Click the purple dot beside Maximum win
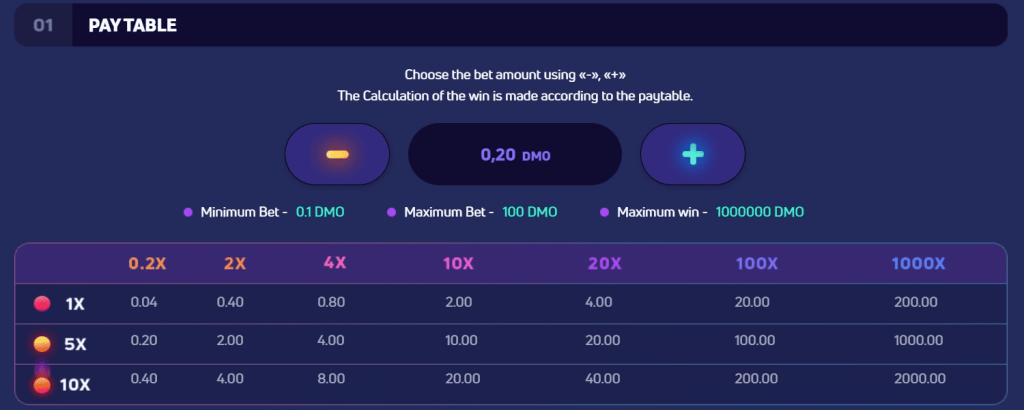 click(x=604, y=212)
